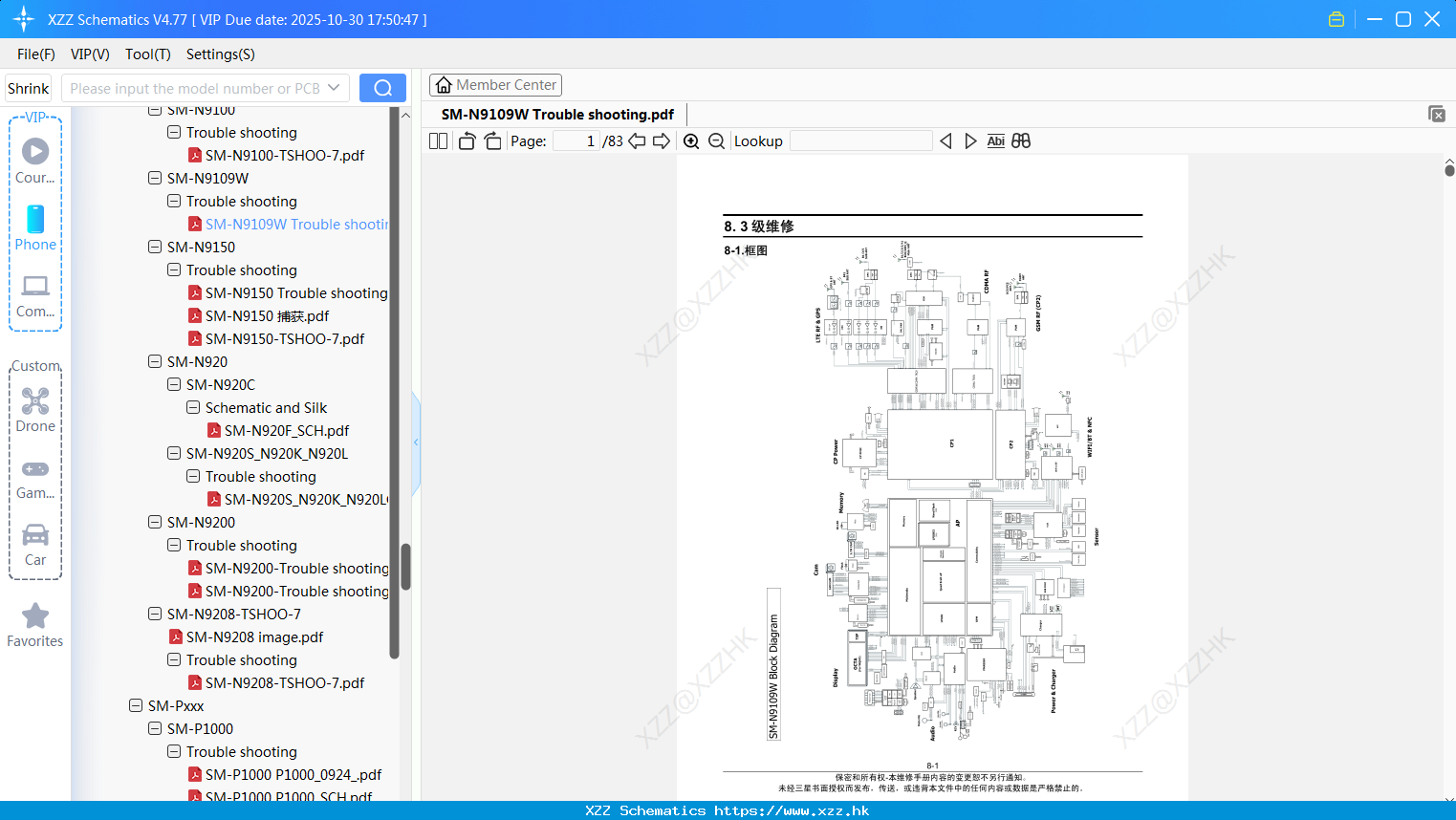Open the Member Center
1456x820 pixels.
click(495, 85)
